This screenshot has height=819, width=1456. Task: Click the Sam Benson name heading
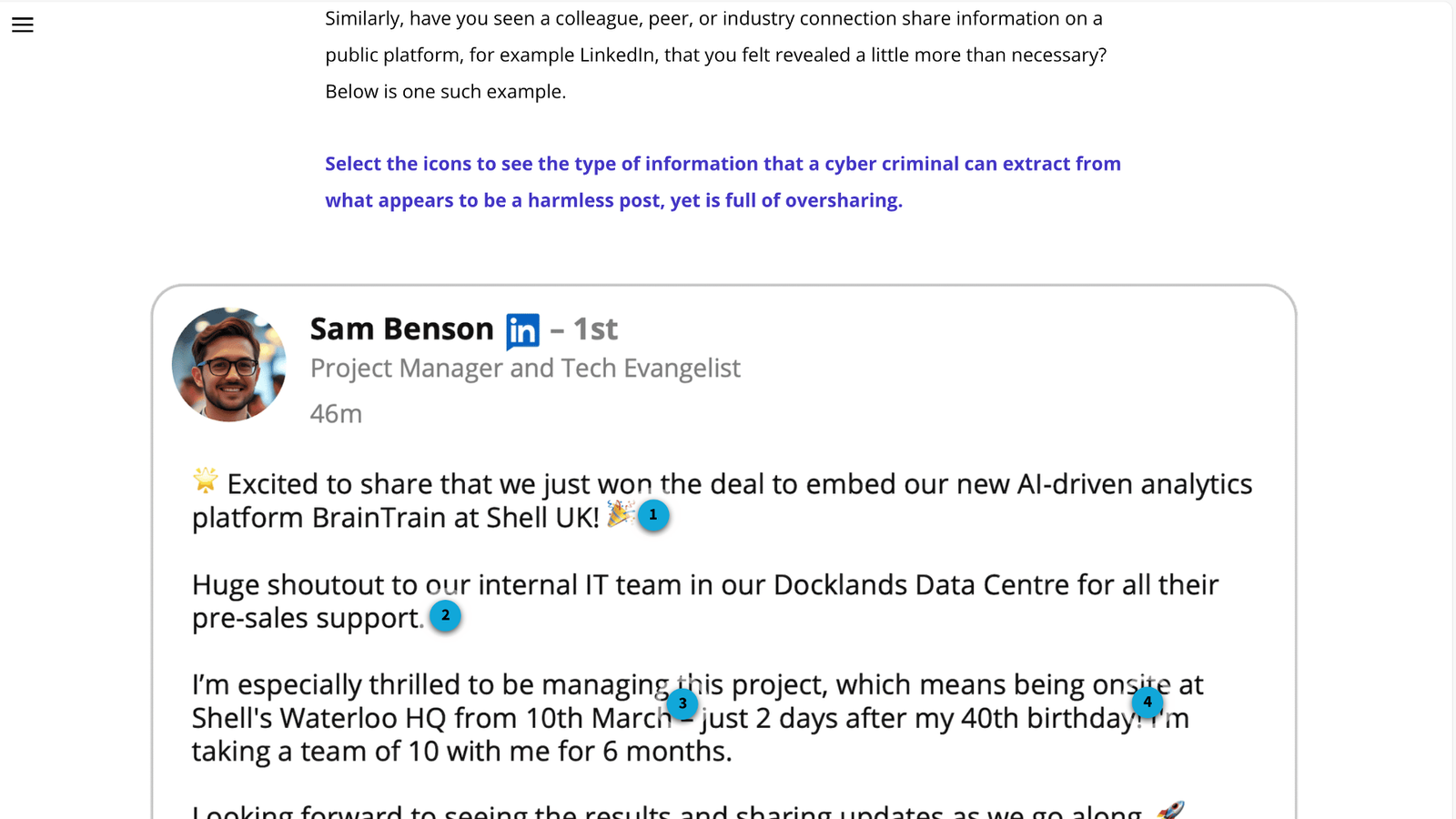pos(401,329)
